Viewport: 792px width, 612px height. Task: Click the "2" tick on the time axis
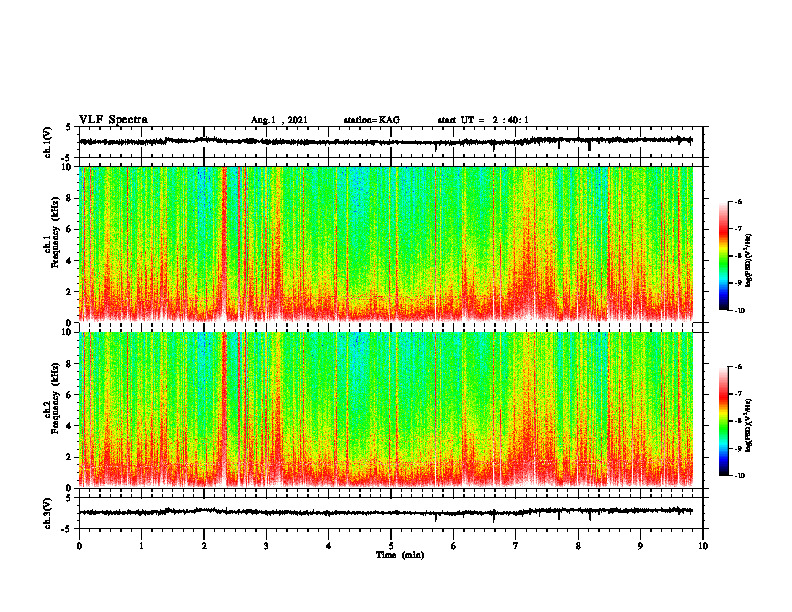click(204, 546)
